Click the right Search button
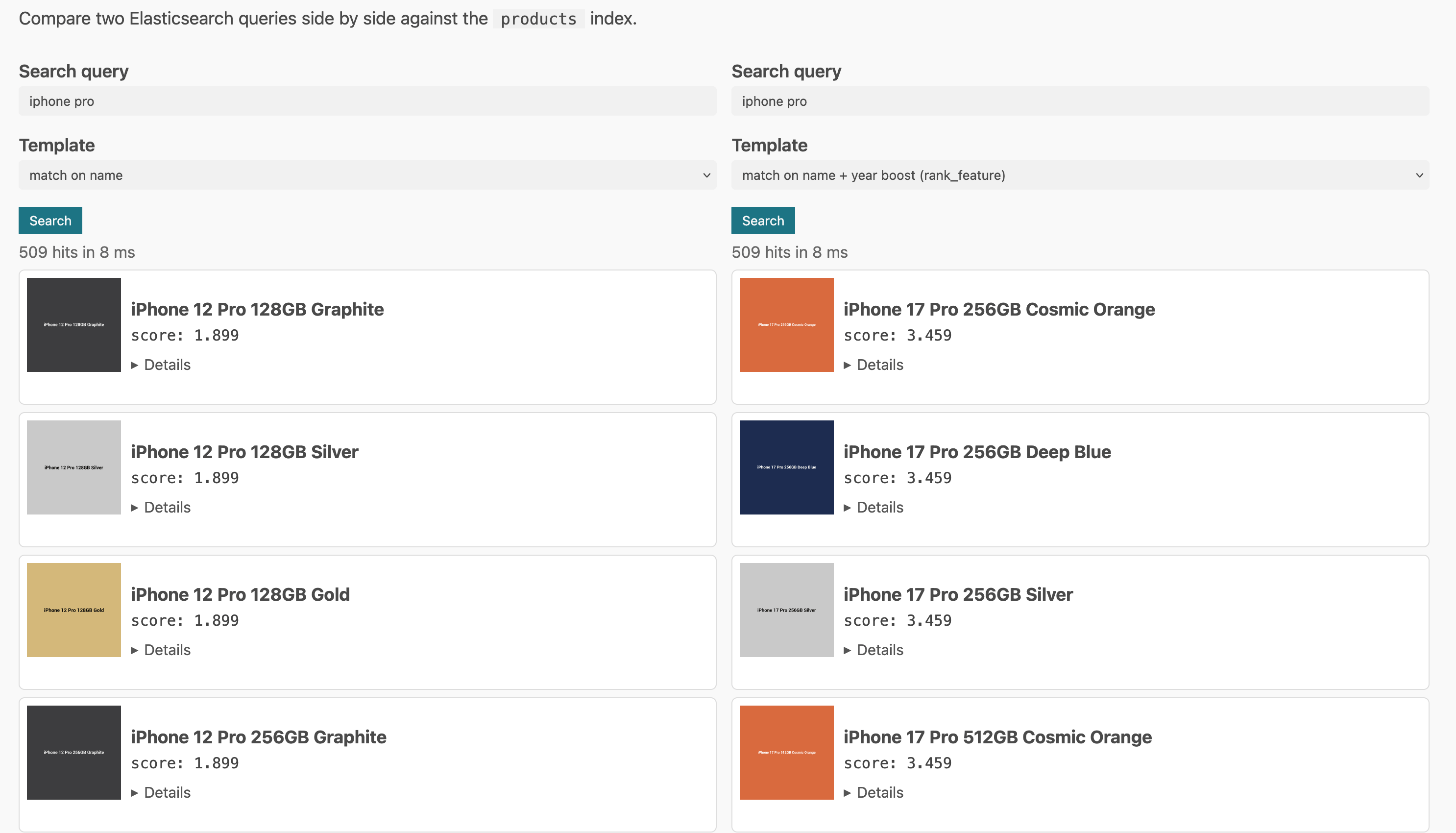The height and width of the screenshot is (833, 1456). tap(763, 220)
